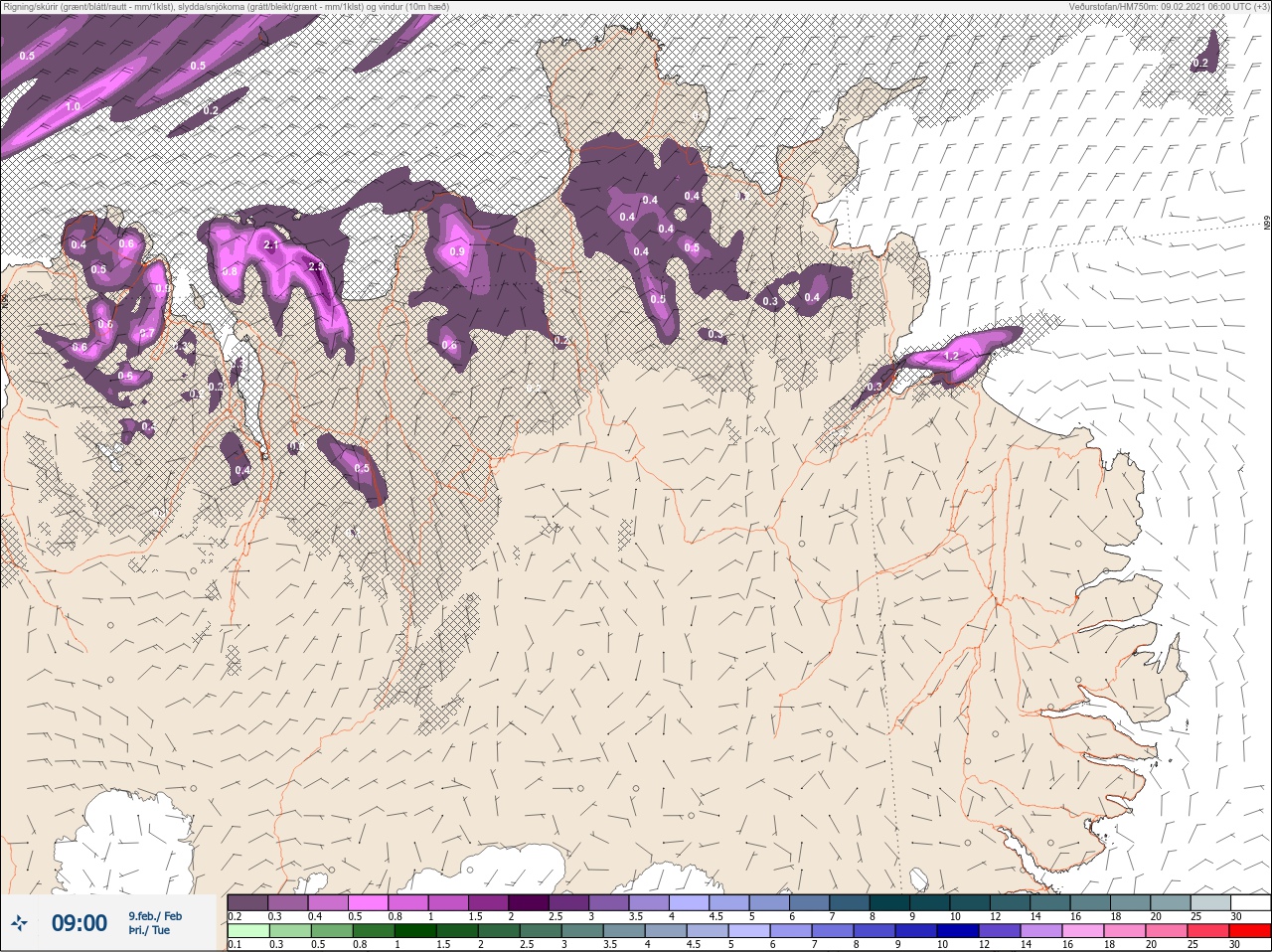1272x952 pixels.
Task: Click the date text '9.feb./ Feb'
Action: click(x=155, y=915)
